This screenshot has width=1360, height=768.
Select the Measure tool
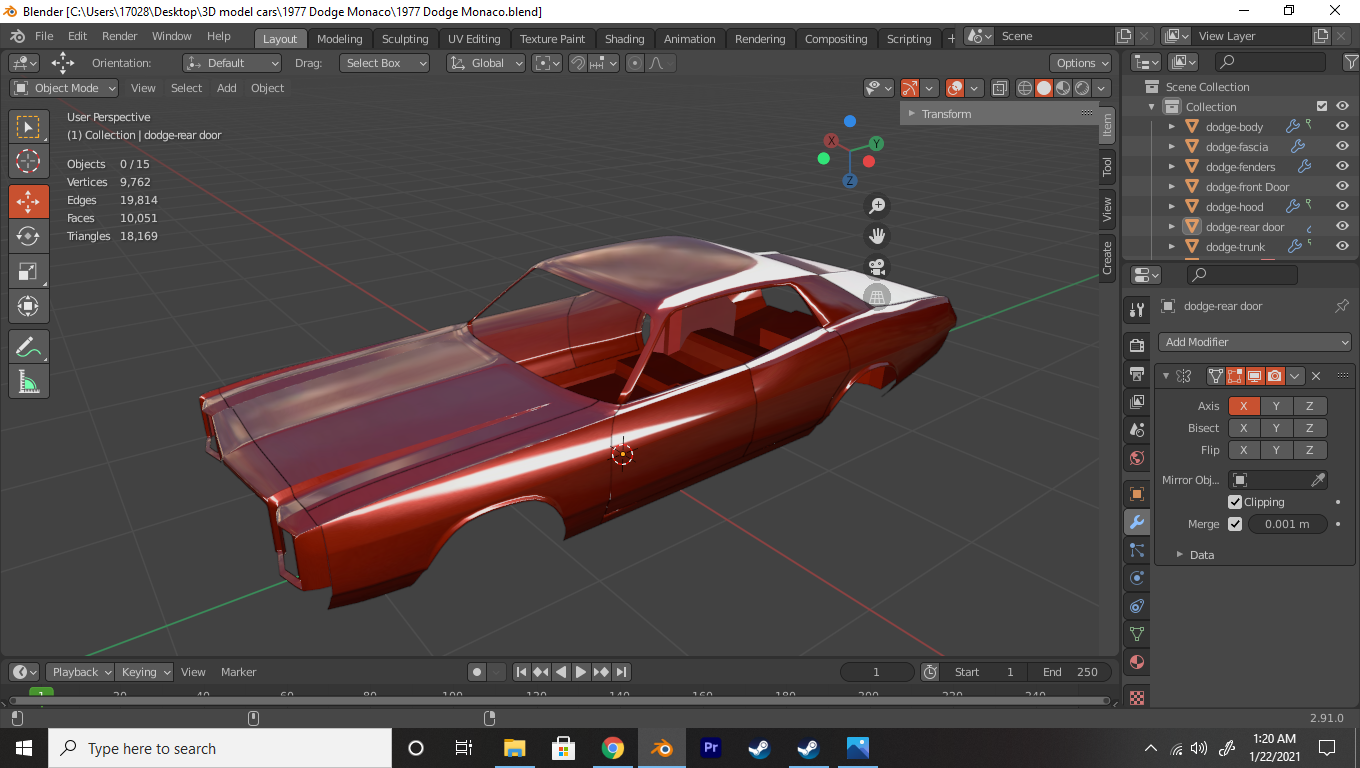(28, 381)
